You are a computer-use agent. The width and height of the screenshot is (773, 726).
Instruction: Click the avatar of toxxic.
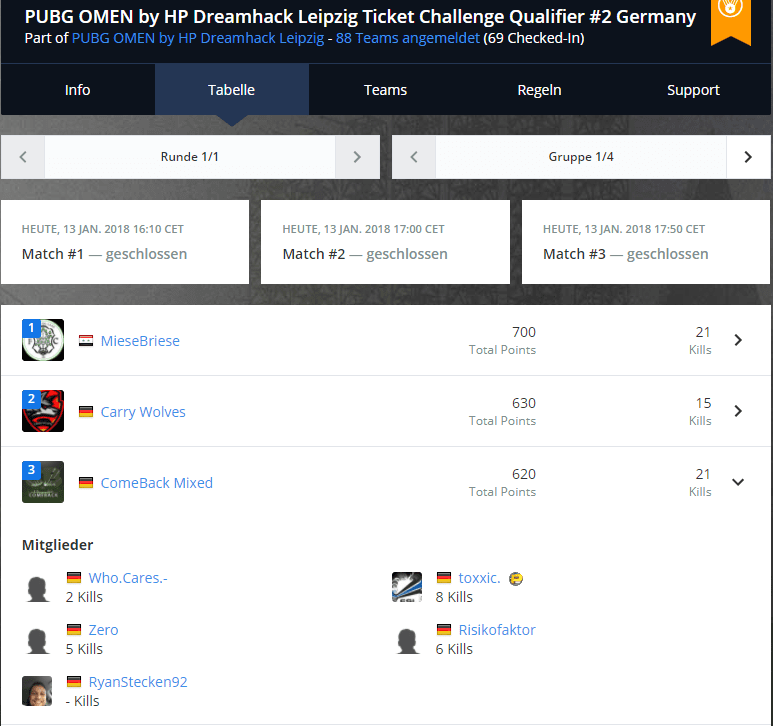pos(407,588)
